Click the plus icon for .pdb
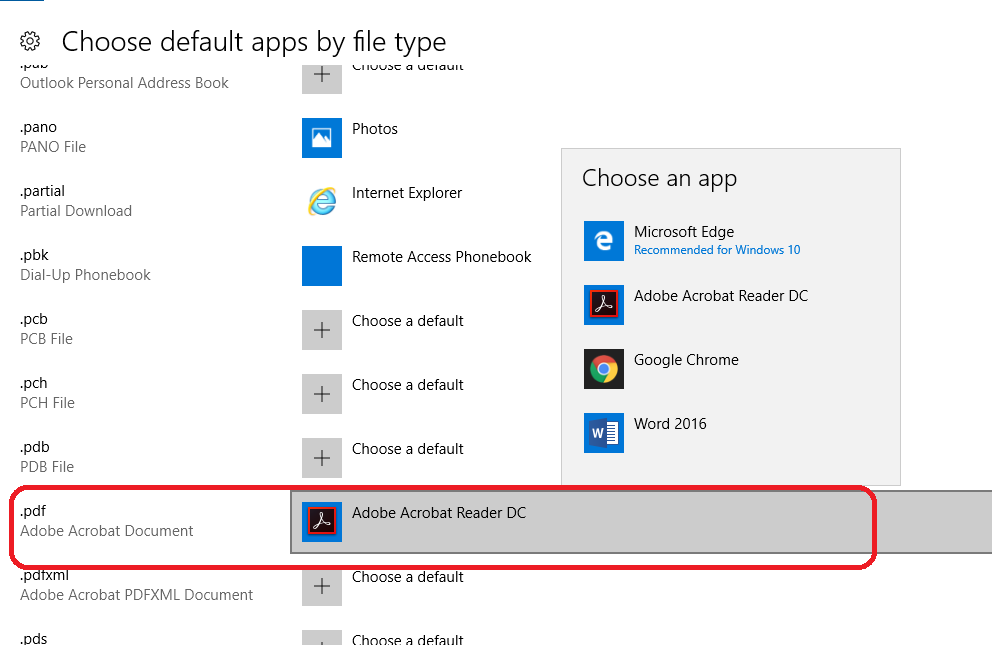Image resolution: width=992 pixels, height=645 pixels. coord(322,458)
